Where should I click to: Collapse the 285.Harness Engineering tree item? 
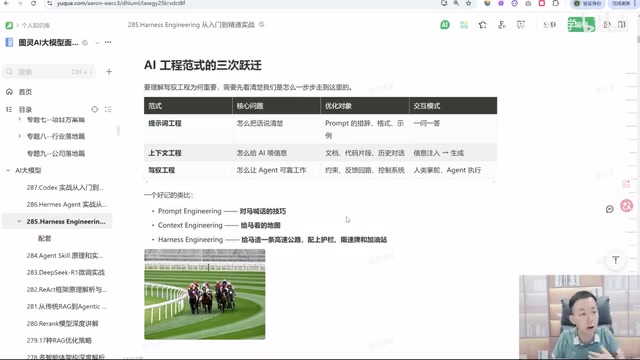19,221
